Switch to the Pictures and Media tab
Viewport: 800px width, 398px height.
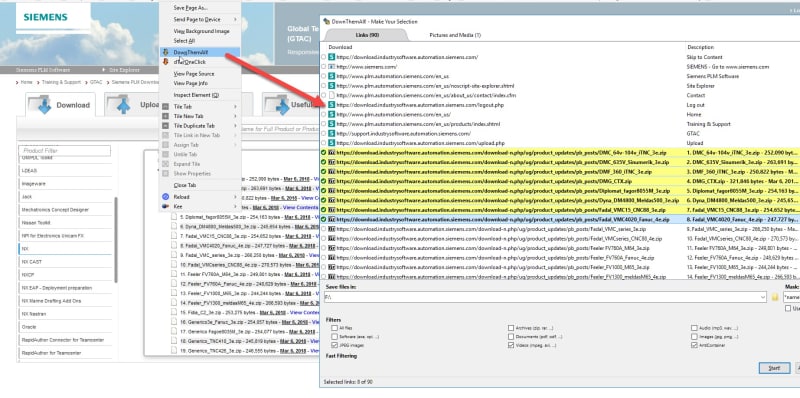tap(455, 35)
